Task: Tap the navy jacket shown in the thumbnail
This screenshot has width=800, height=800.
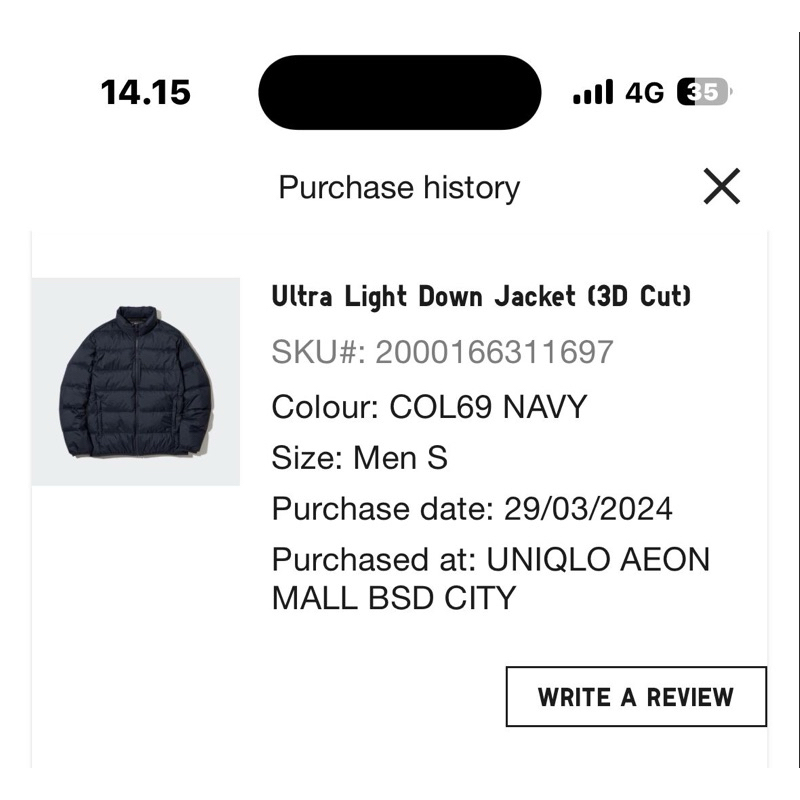Action: pos(137,380)
